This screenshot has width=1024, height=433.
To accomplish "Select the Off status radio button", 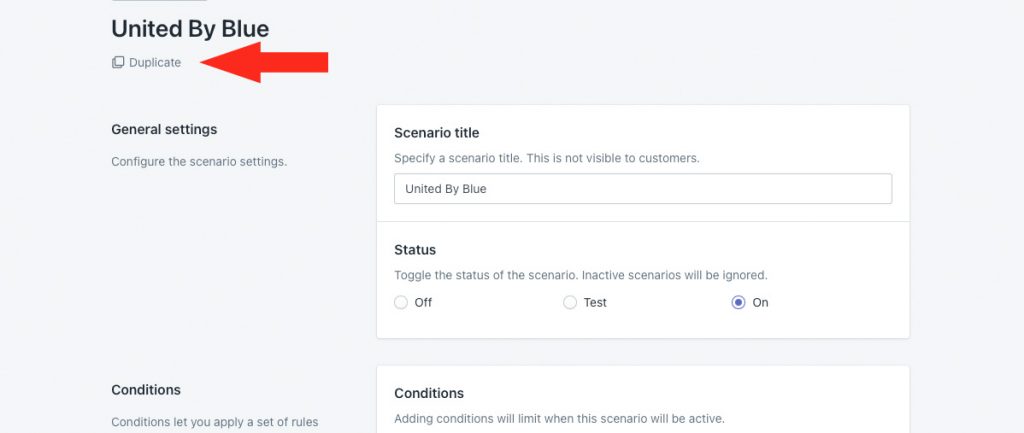I will (401, 302).
